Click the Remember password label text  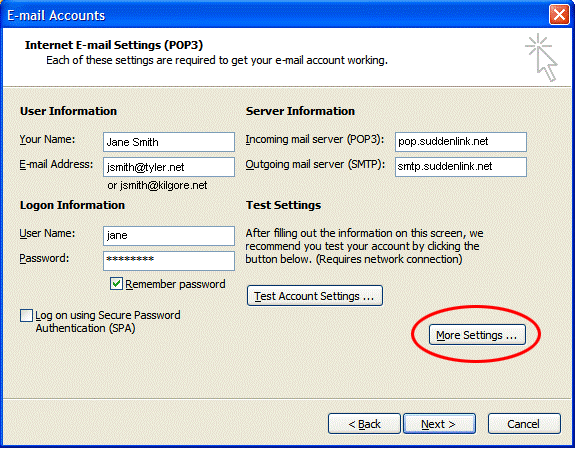[x=175, y=284]
